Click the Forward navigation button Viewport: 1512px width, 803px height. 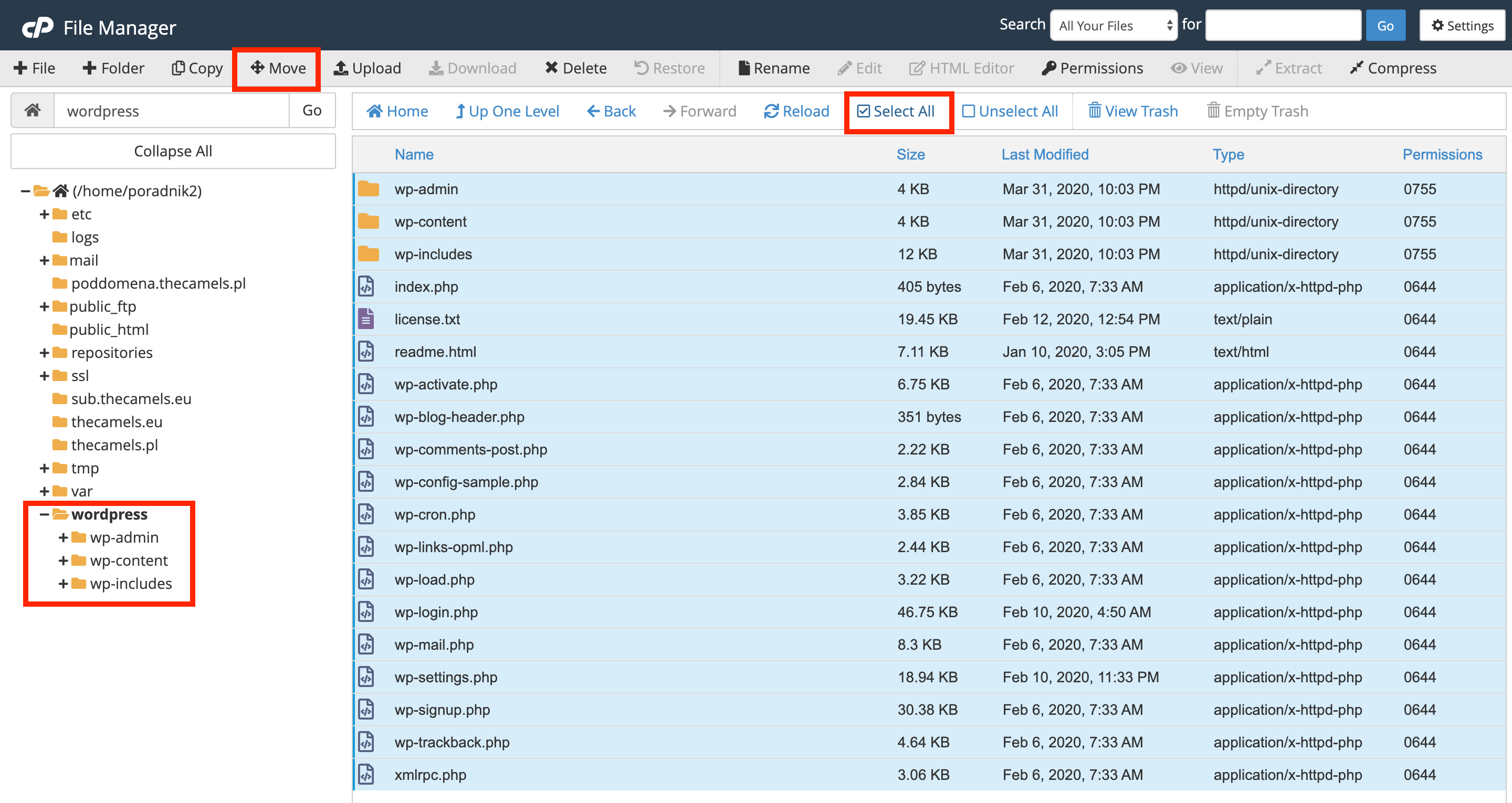pos(700,111)
